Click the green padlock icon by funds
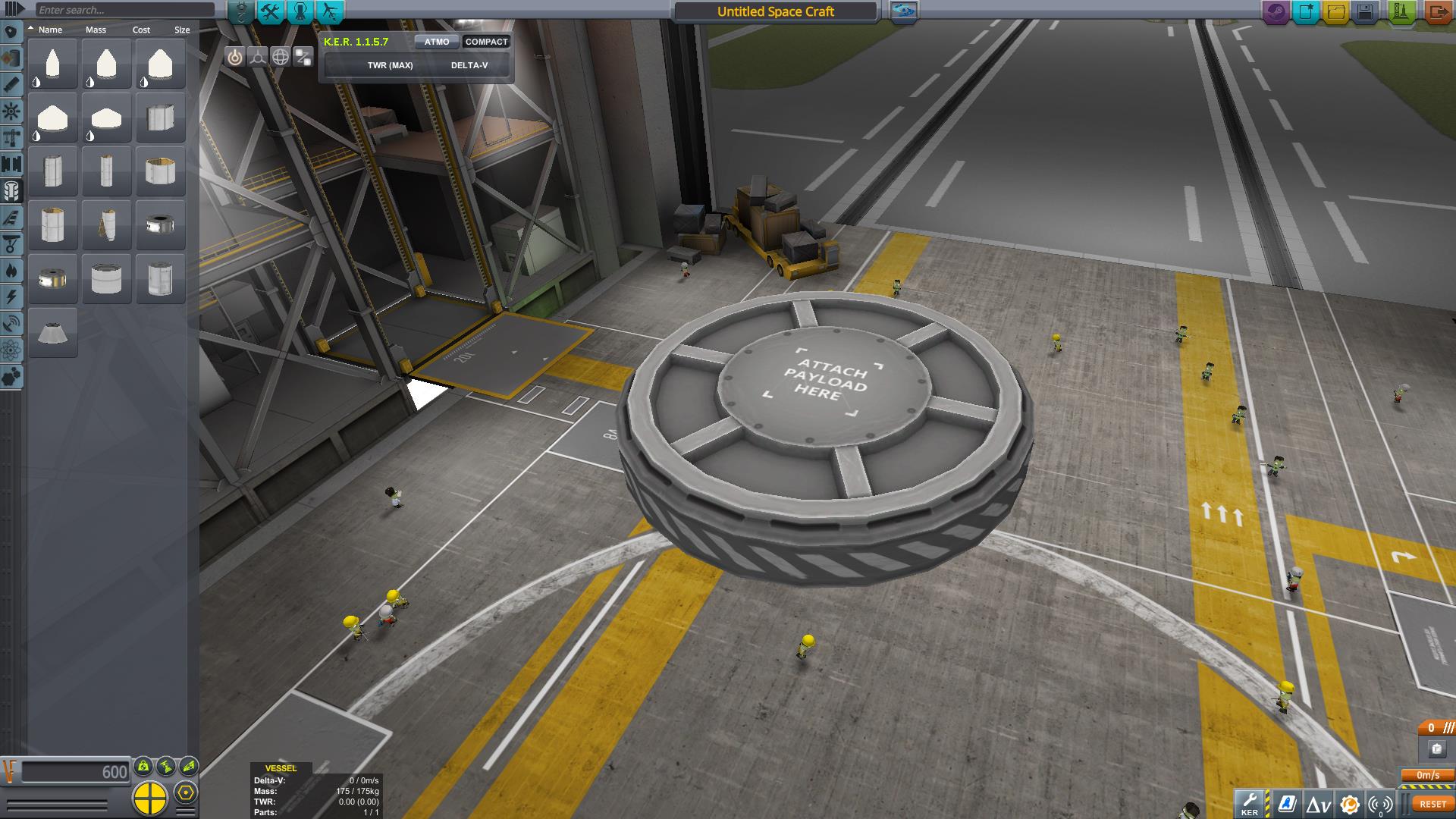 [143, 767]
